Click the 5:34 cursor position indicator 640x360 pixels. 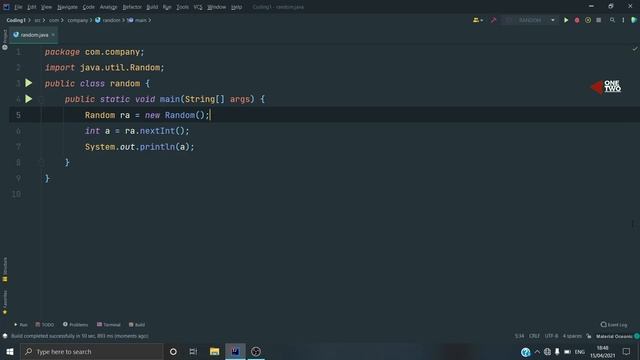click(x=519, y=336)
